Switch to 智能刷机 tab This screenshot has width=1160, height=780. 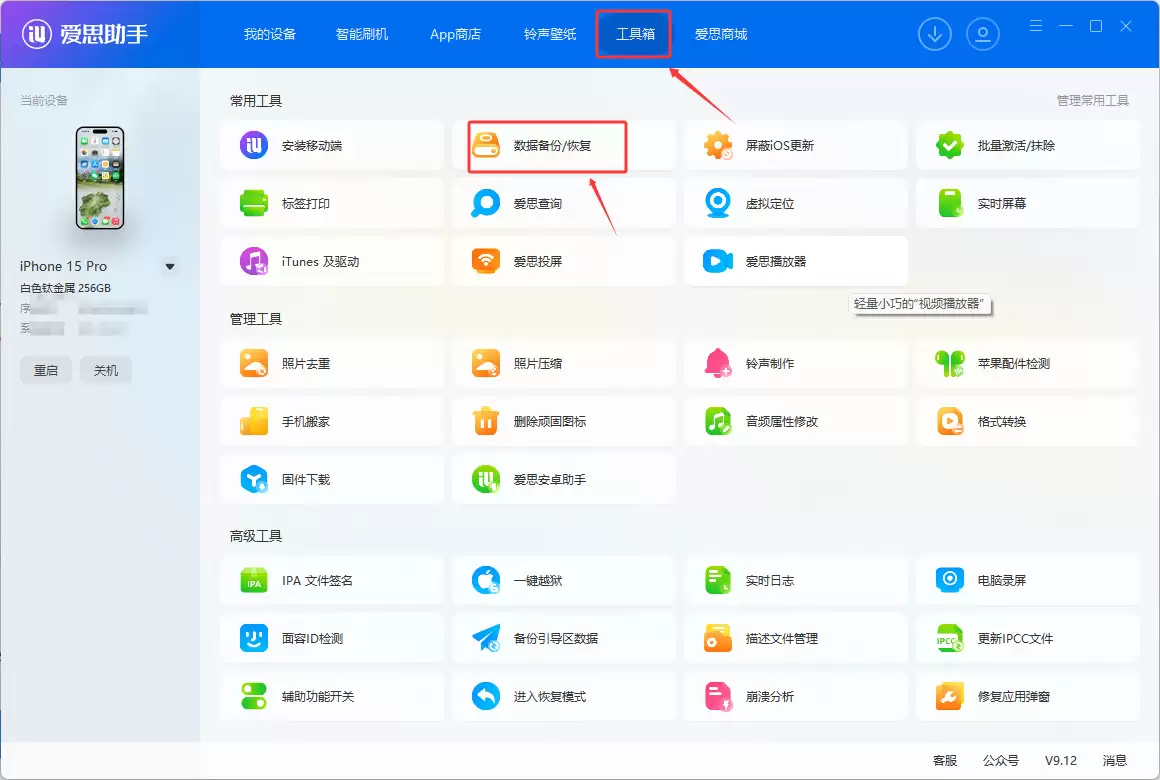362,34
